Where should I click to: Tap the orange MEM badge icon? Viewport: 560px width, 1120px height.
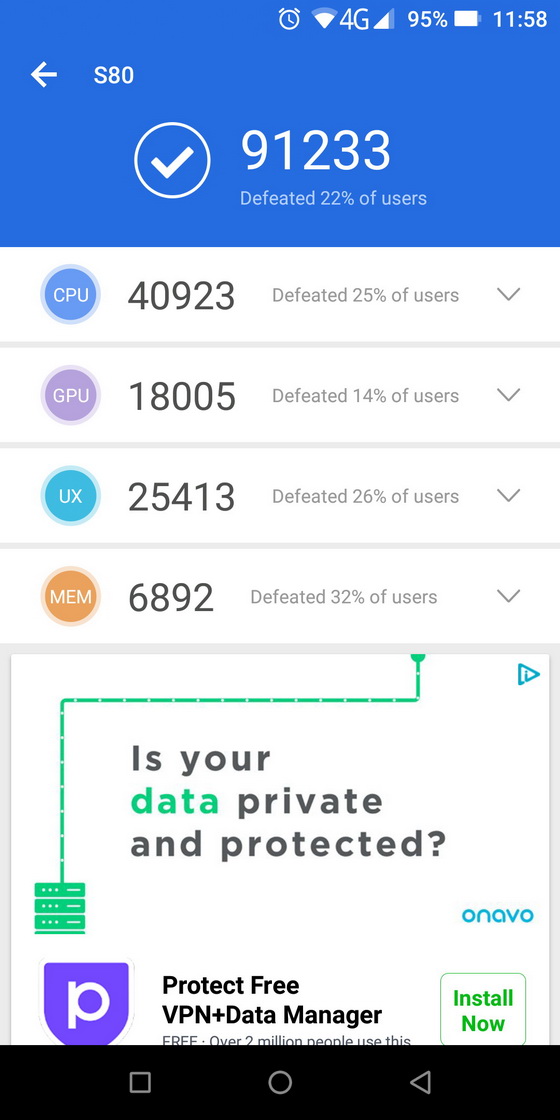click(70, 596)
